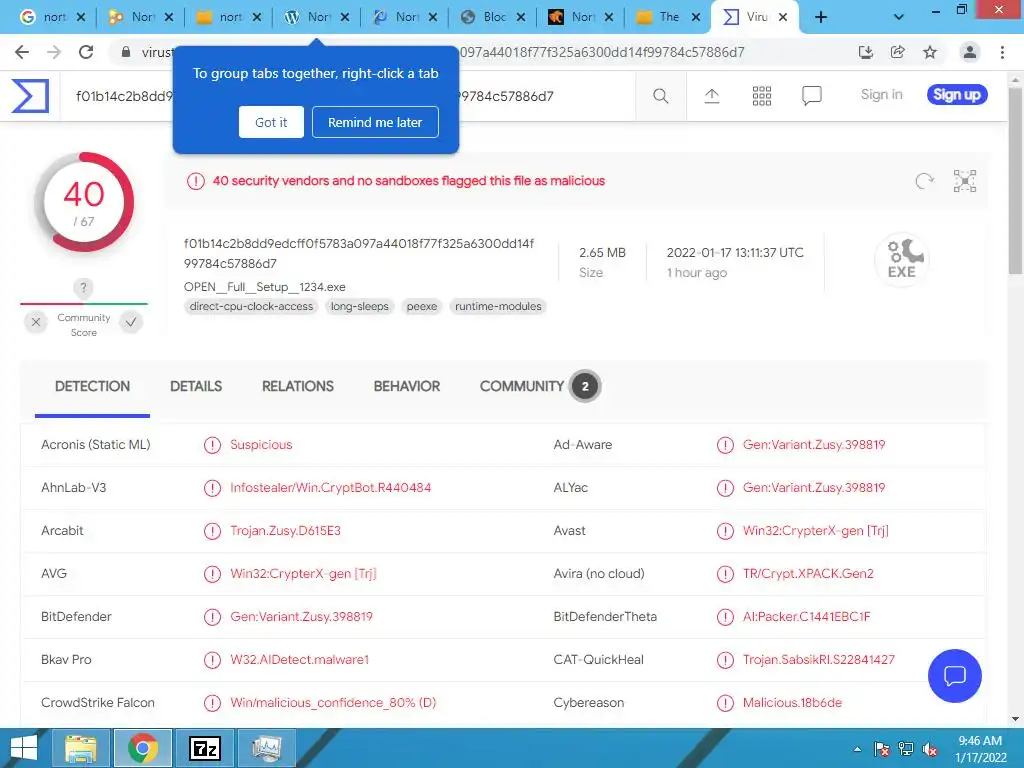This screenshot has height=768, width=1024.
Task: Click the OPEN__Full__Setup__1234.exe filename
Action: pyautogui.click(x=264, y=287)
